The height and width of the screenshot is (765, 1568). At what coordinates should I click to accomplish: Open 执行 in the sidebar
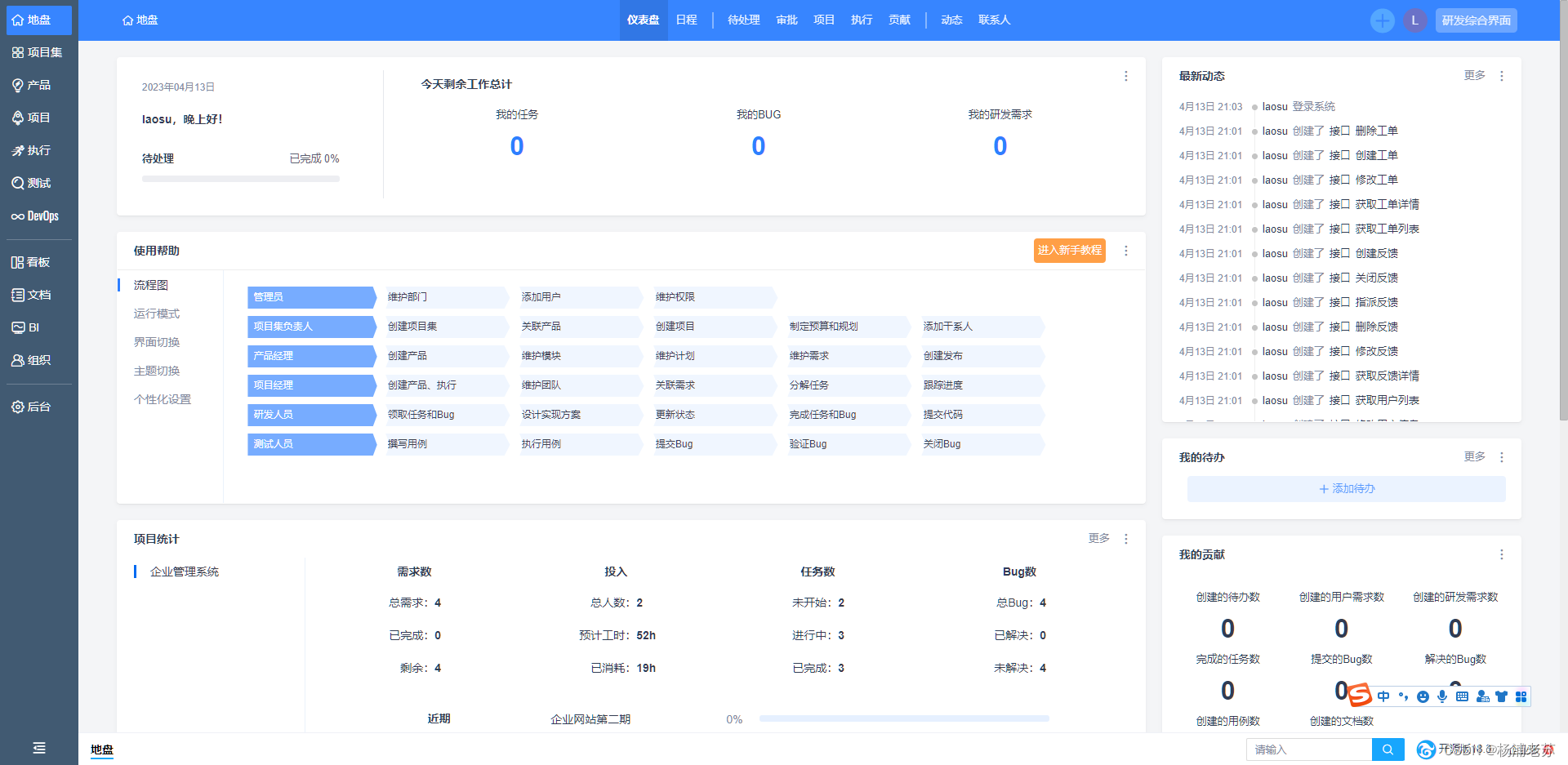point(38,150)
